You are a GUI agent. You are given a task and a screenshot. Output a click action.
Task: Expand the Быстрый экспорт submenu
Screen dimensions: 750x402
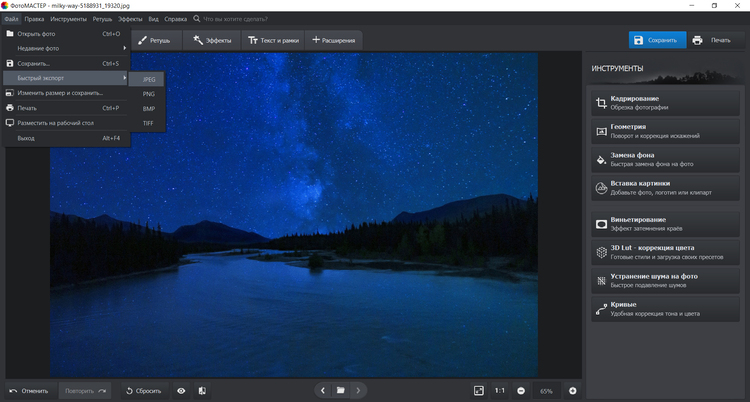click(x=66, y=78)
